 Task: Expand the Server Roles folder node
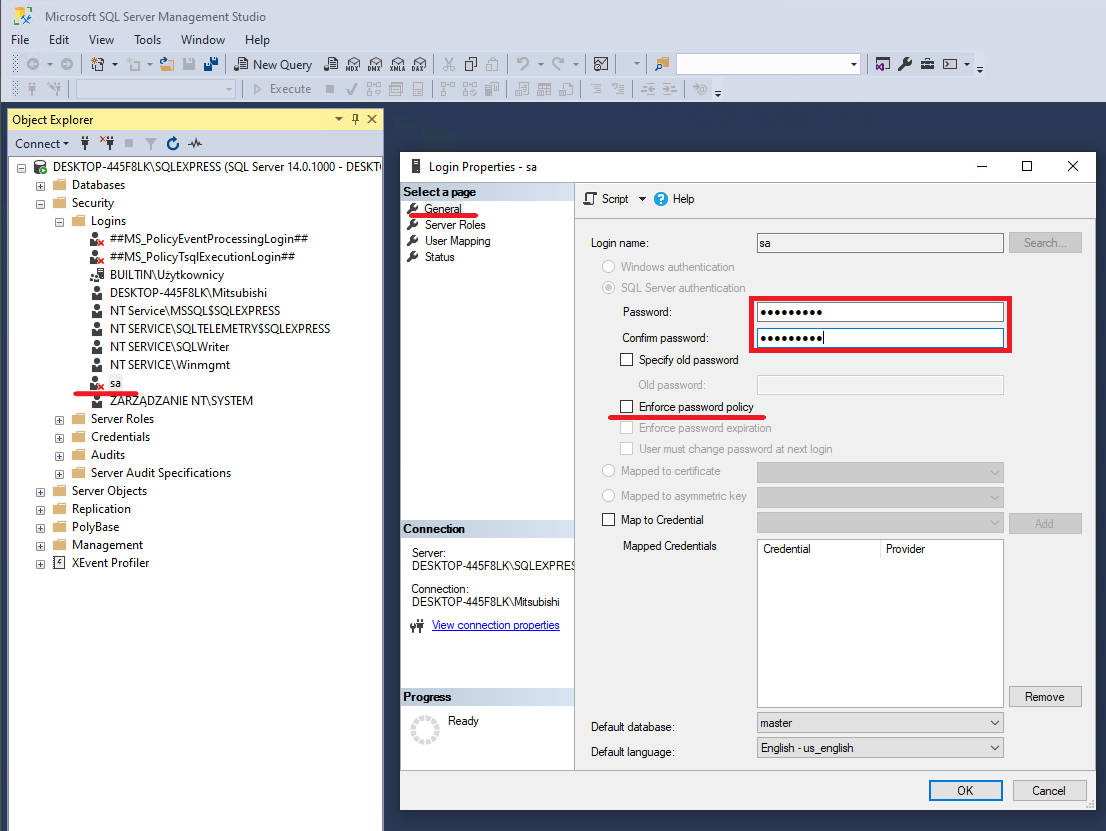click(x=59, y=420)
